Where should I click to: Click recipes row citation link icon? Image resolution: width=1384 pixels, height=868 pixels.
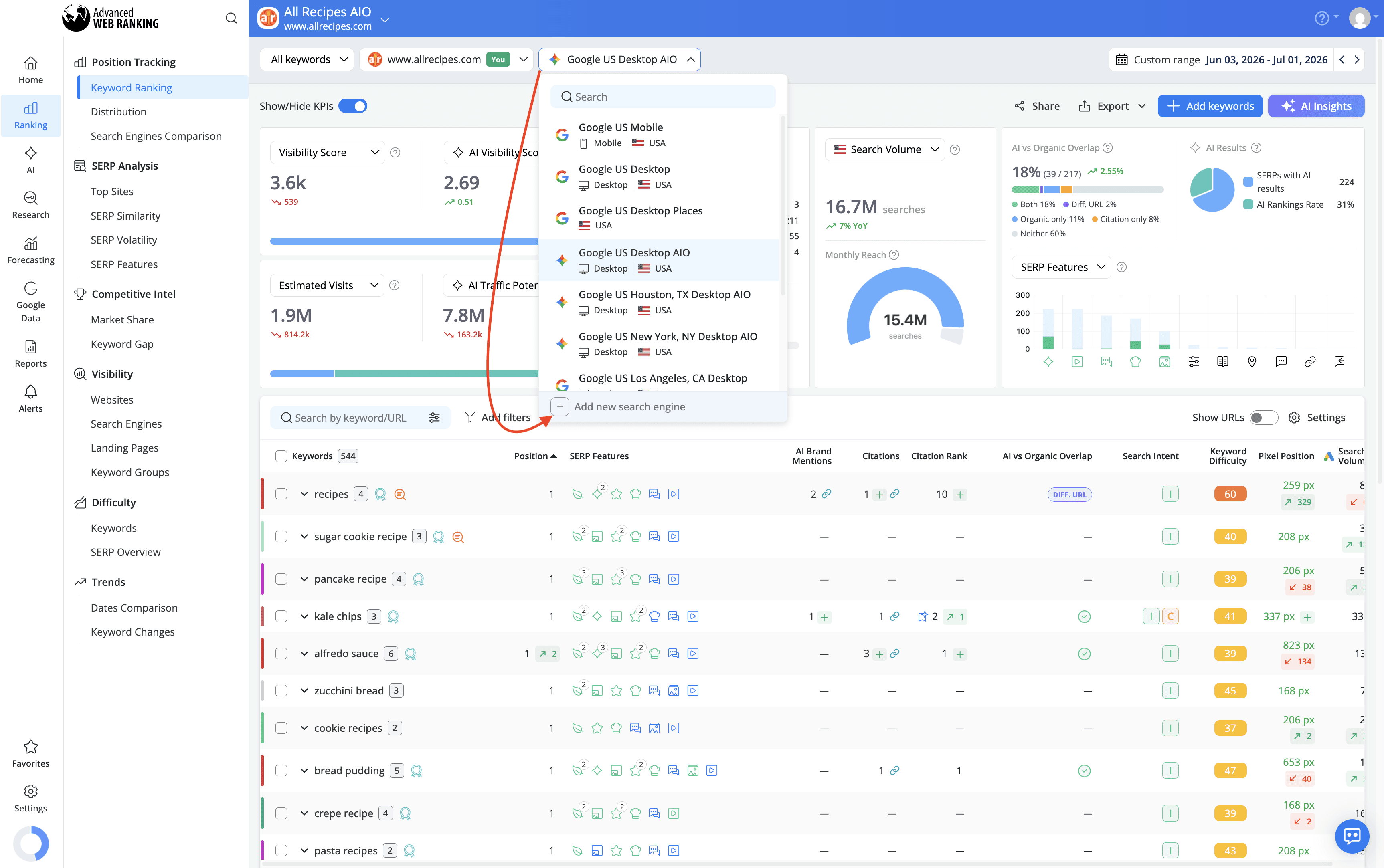(895, 493)
